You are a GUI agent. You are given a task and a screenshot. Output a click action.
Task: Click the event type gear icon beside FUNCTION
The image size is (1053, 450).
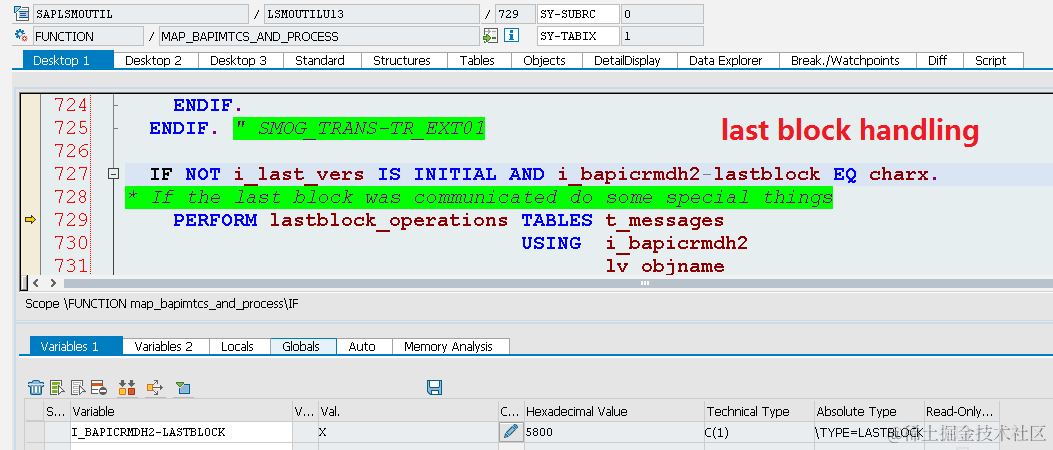[x=21, y=36]
